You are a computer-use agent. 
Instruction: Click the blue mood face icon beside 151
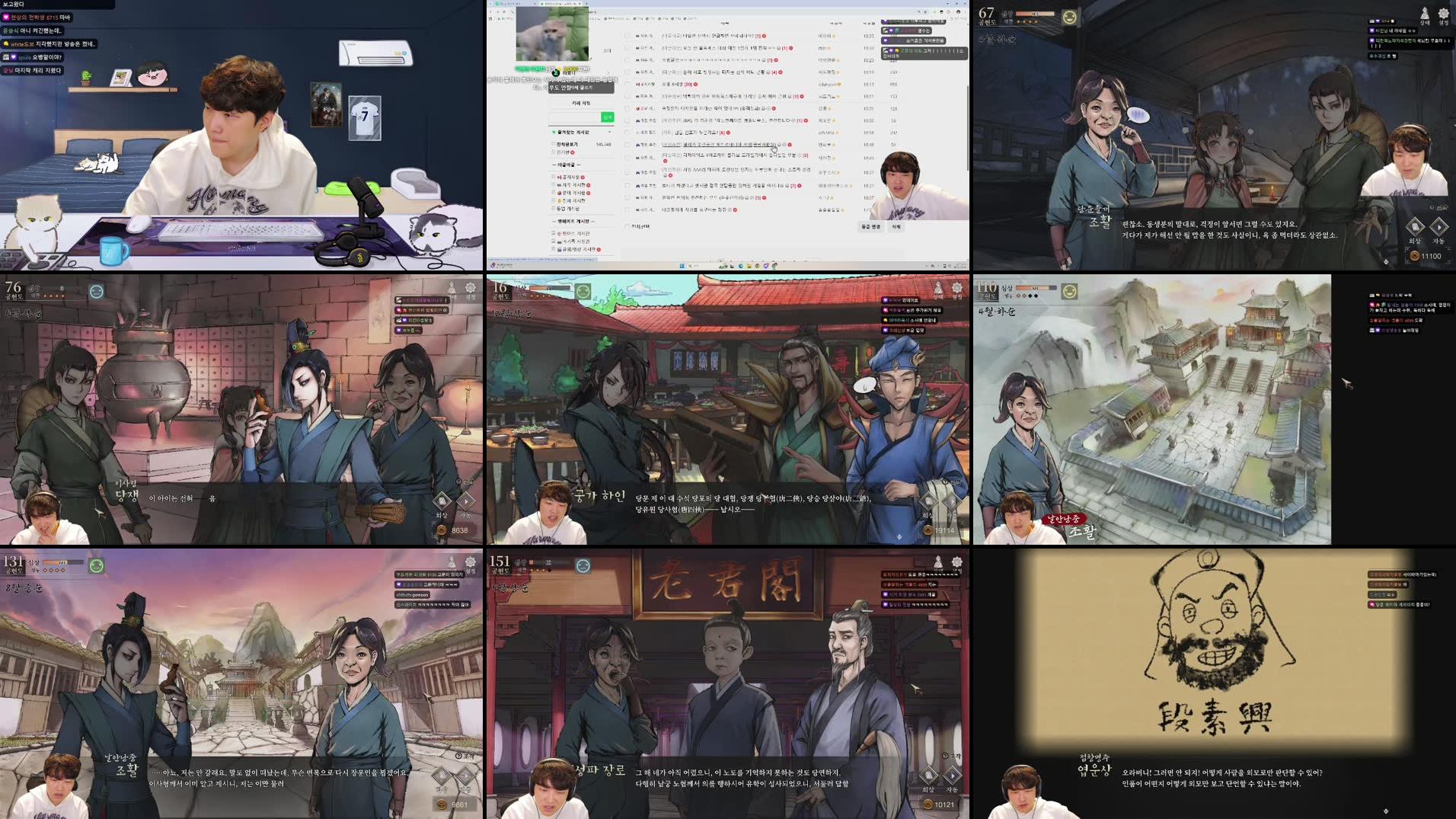point(583,565)
